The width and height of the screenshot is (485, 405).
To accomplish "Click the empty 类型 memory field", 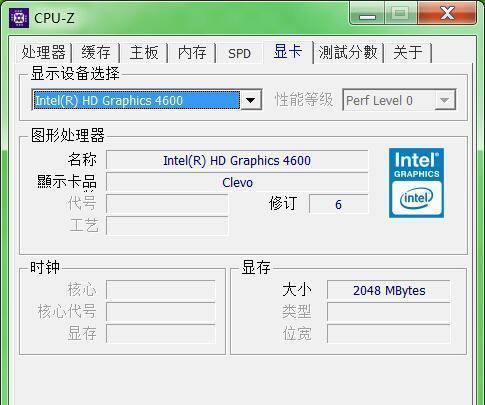I will (x=389, y=312).
